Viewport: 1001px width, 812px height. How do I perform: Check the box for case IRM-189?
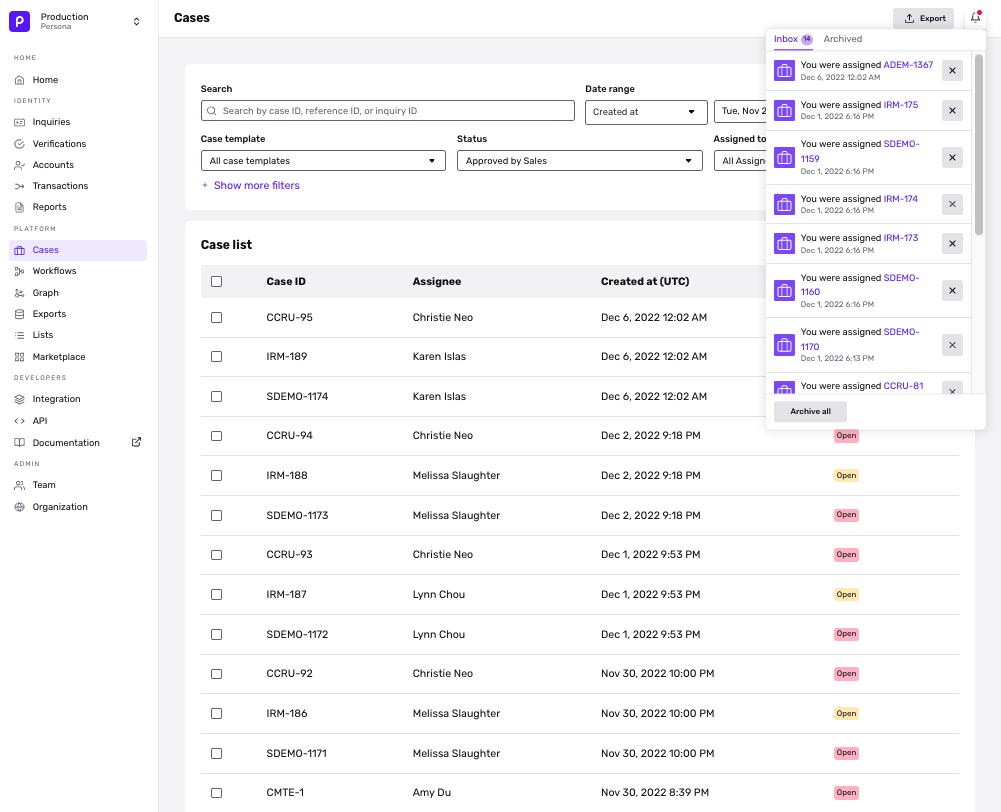pos(216,356)
